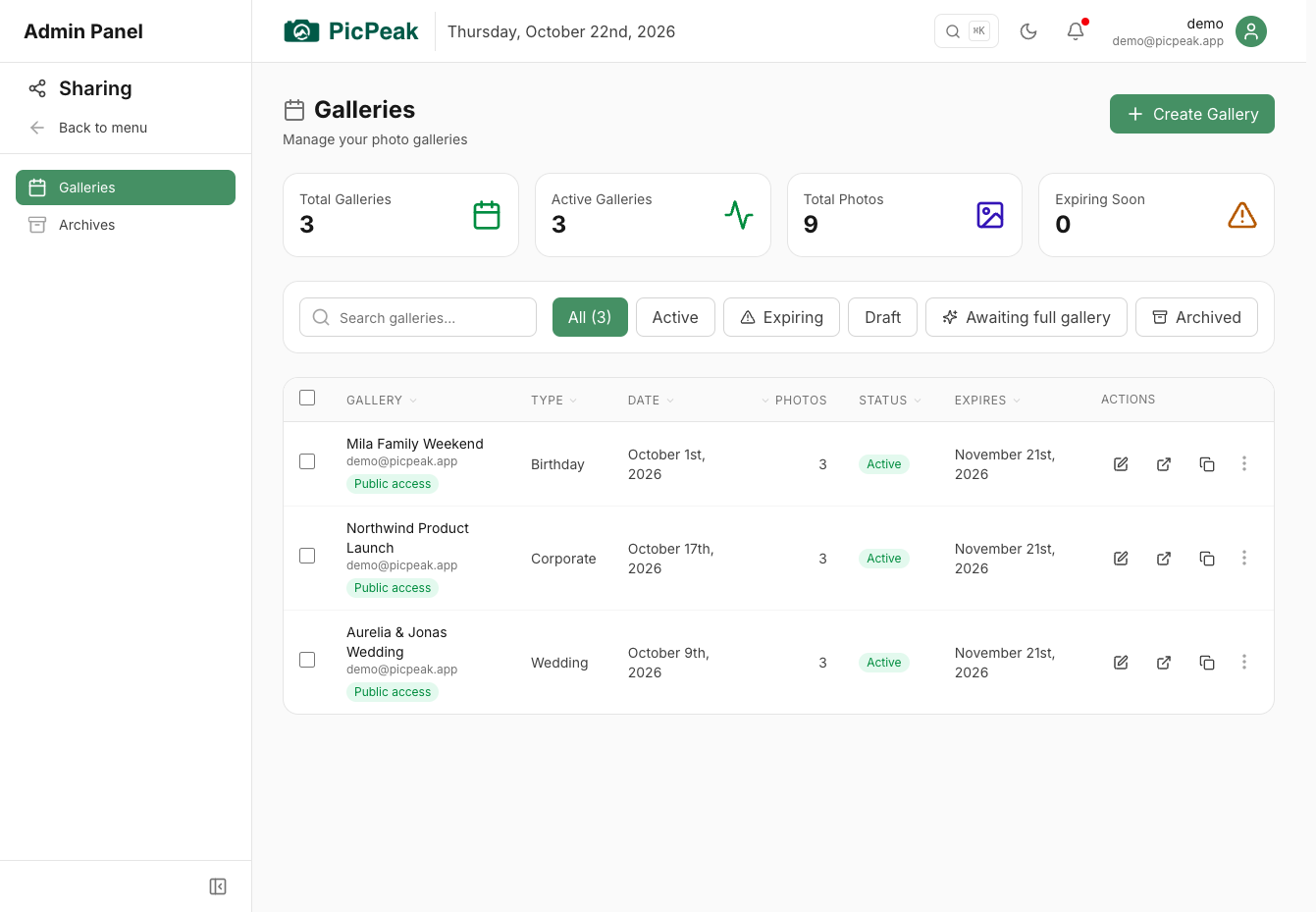Sort by the Date column

(651, 401)
